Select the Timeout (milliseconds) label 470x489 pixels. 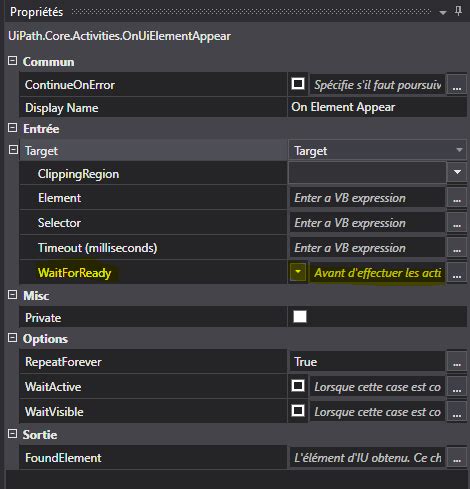point(97,248)
